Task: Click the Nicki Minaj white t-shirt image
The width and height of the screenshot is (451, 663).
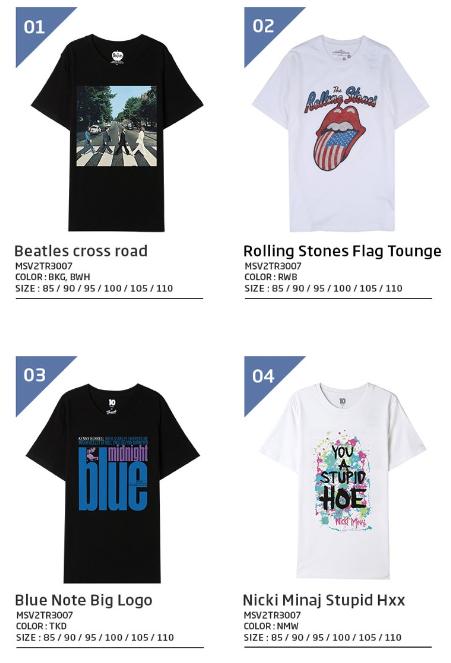Action: tap(343, 480)
